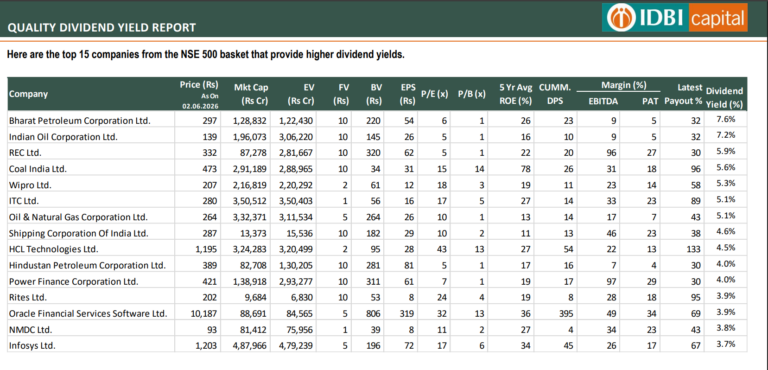
Task: Select HCL Technologies Ltd. row name
Action: pos(53,249)
